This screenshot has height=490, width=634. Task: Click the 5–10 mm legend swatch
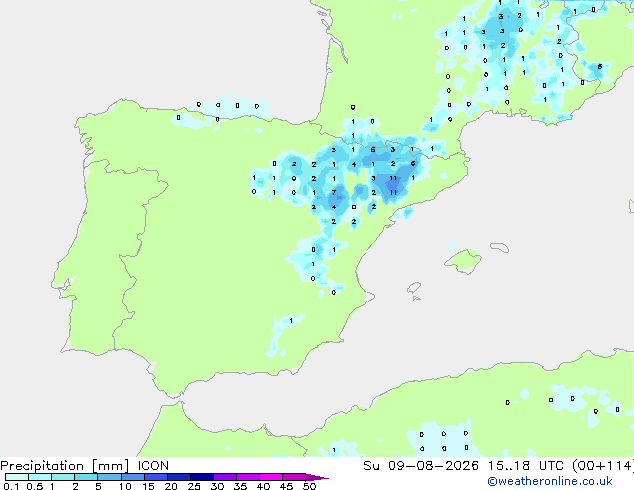tap(109, 477)
